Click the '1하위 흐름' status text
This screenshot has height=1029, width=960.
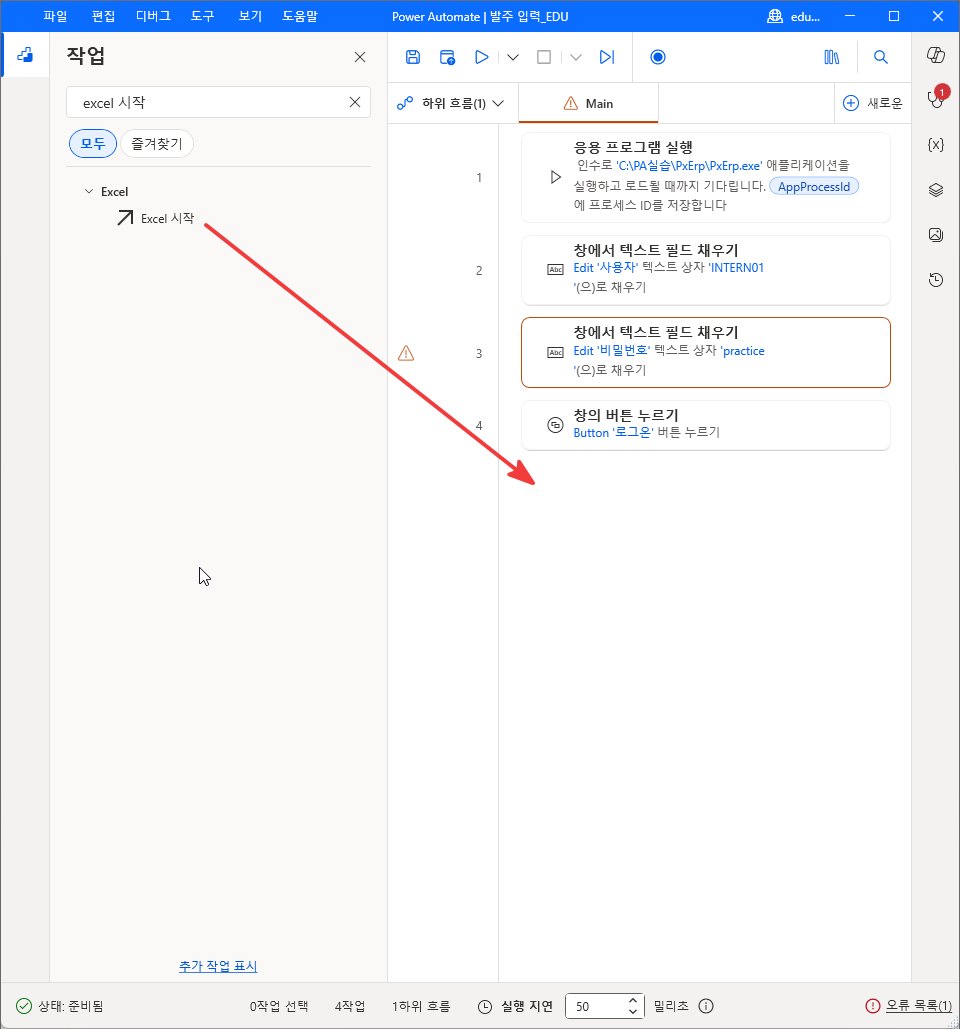pos(421,1006)
